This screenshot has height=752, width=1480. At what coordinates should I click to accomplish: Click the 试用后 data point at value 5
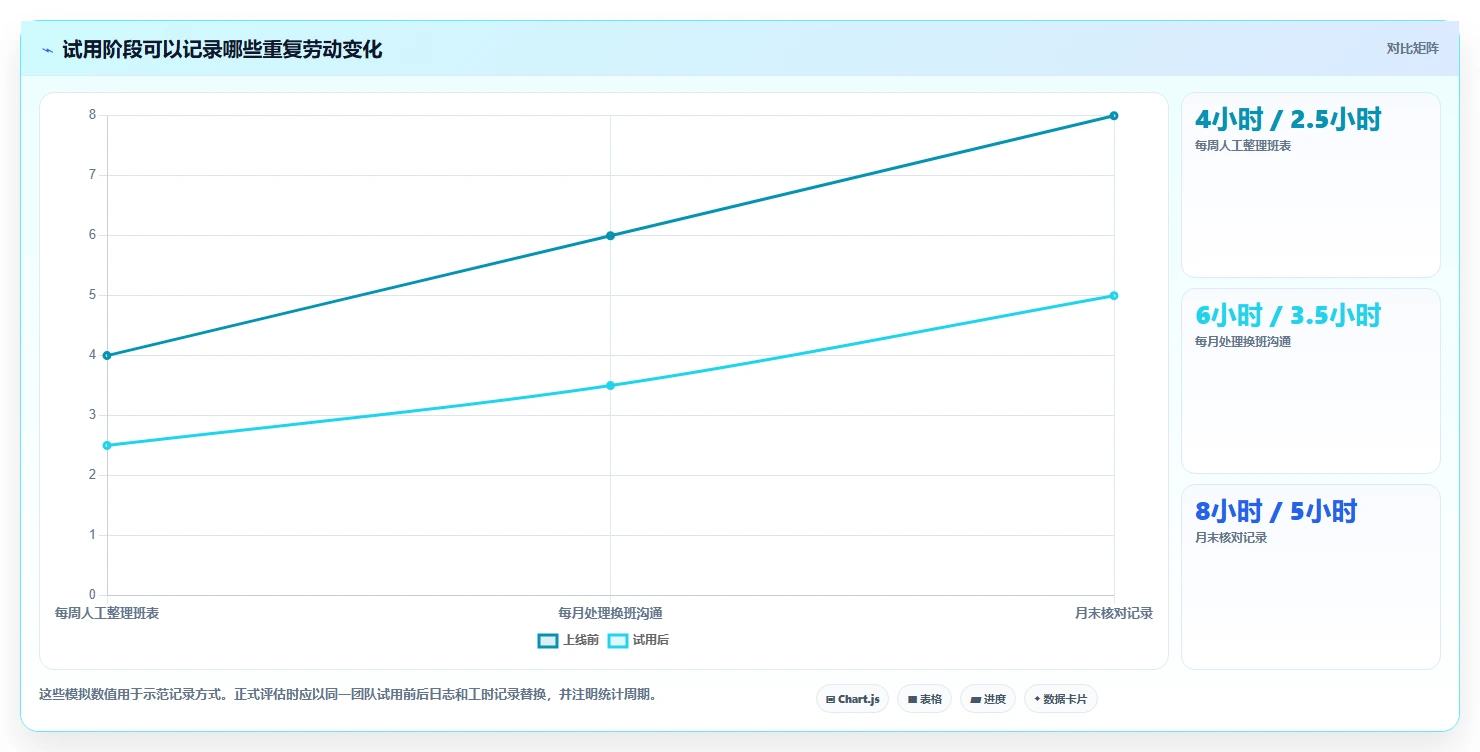click(x=1114, y=295)
